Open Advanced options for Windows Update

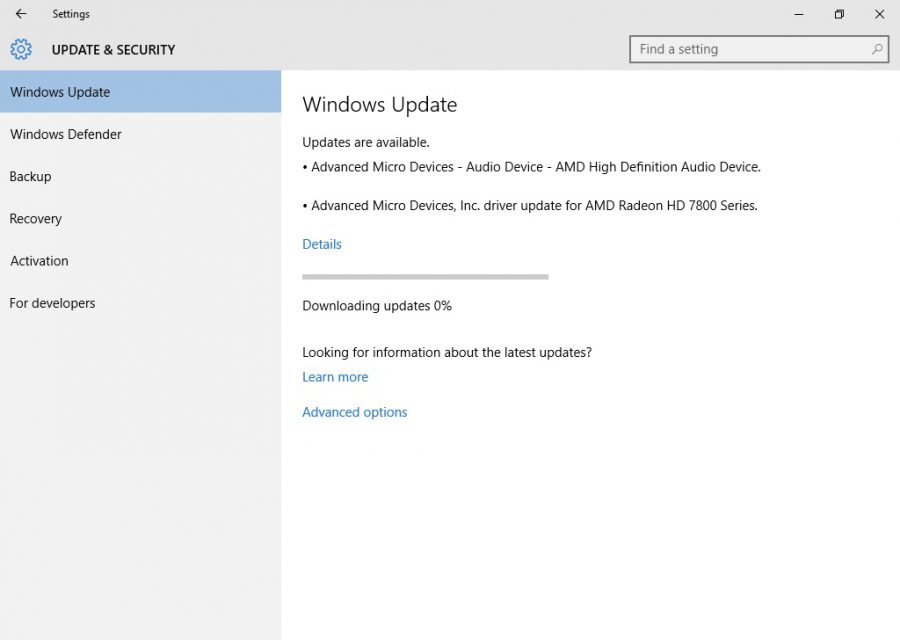pos(354,411)
